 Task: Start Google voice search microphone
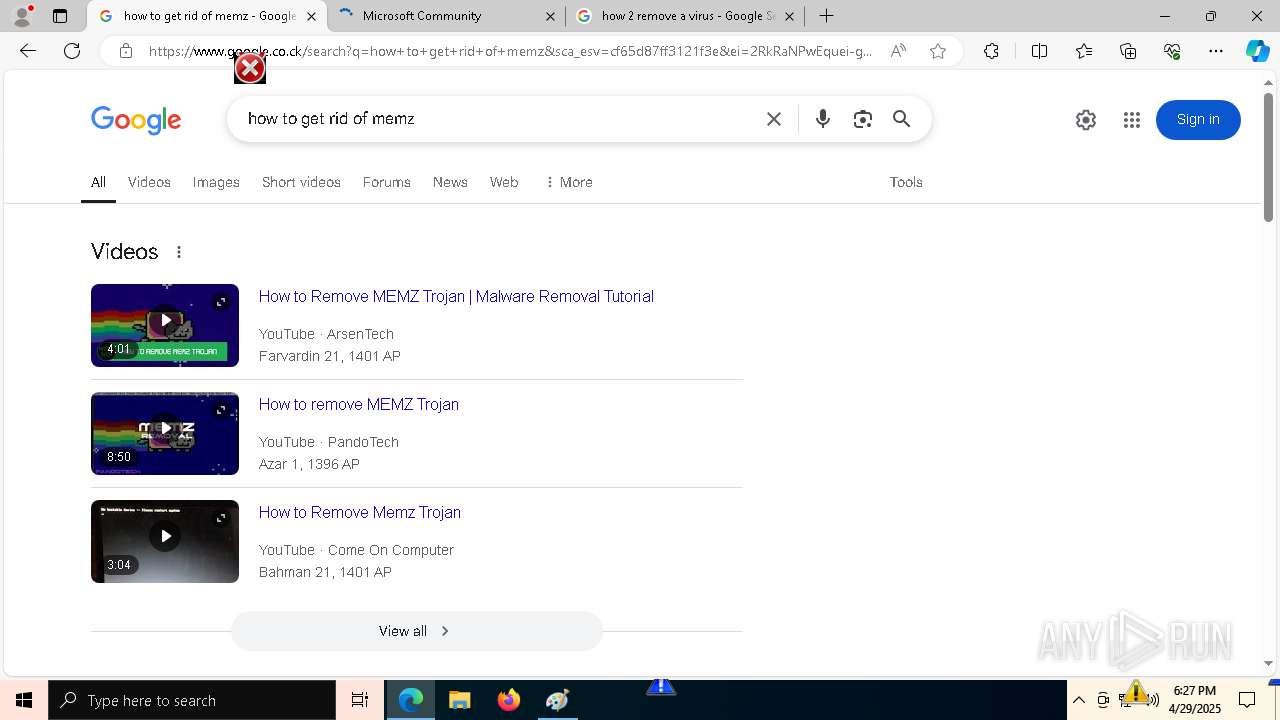[823, 119]
